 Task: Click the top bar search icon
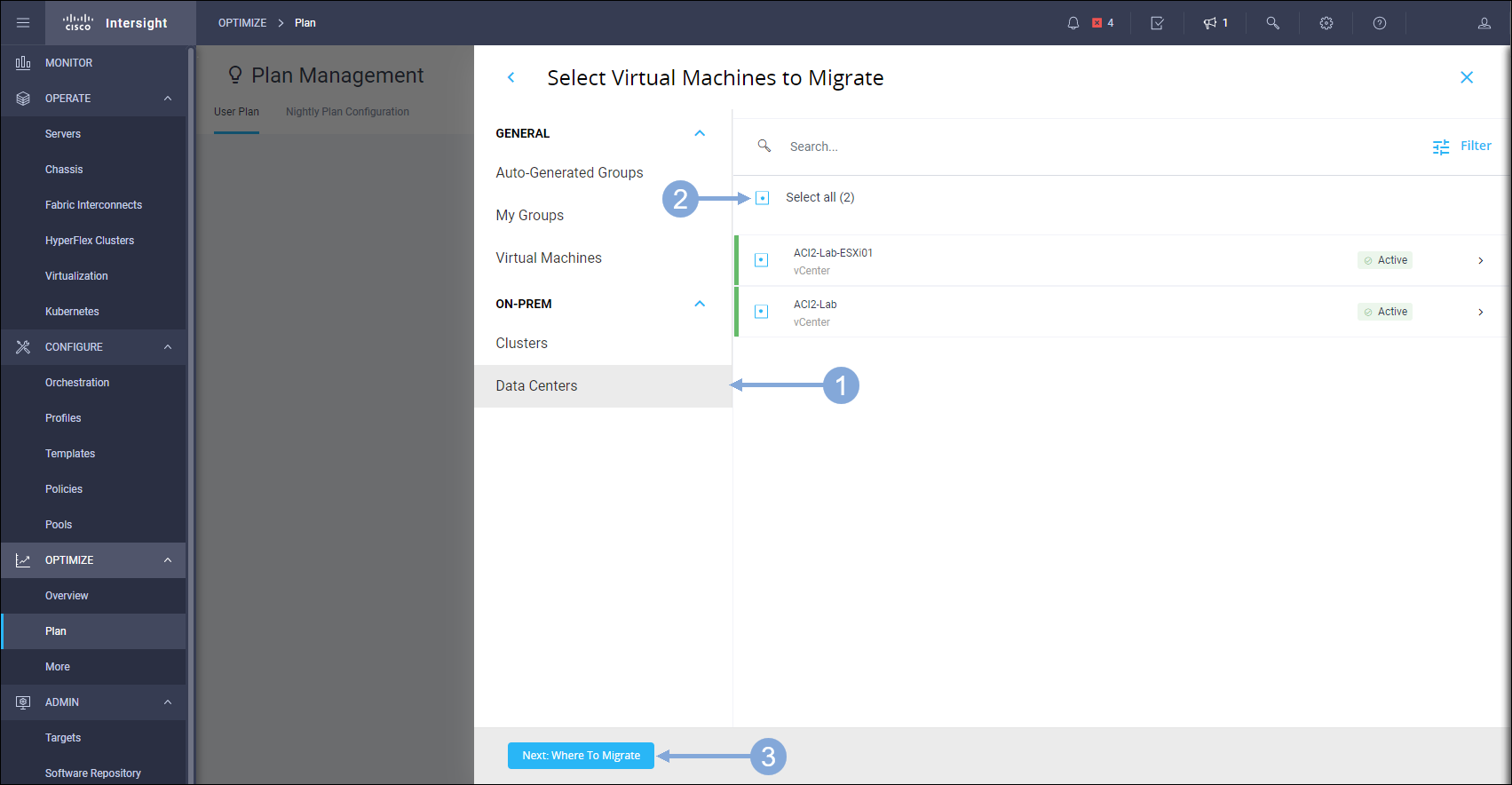coord(1272,23)
